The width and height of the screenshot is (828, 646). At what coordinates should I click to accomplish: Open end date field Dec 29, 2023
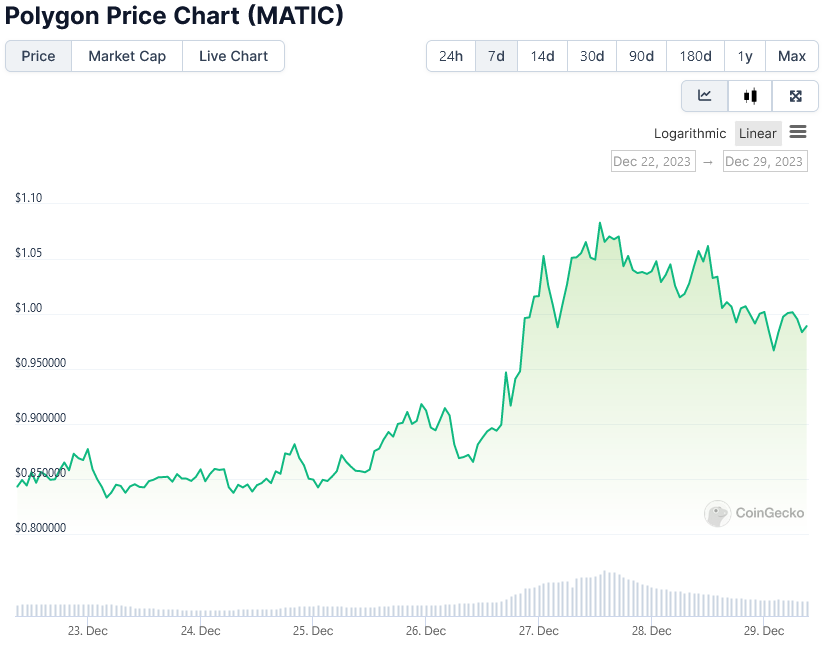[765, 161]
